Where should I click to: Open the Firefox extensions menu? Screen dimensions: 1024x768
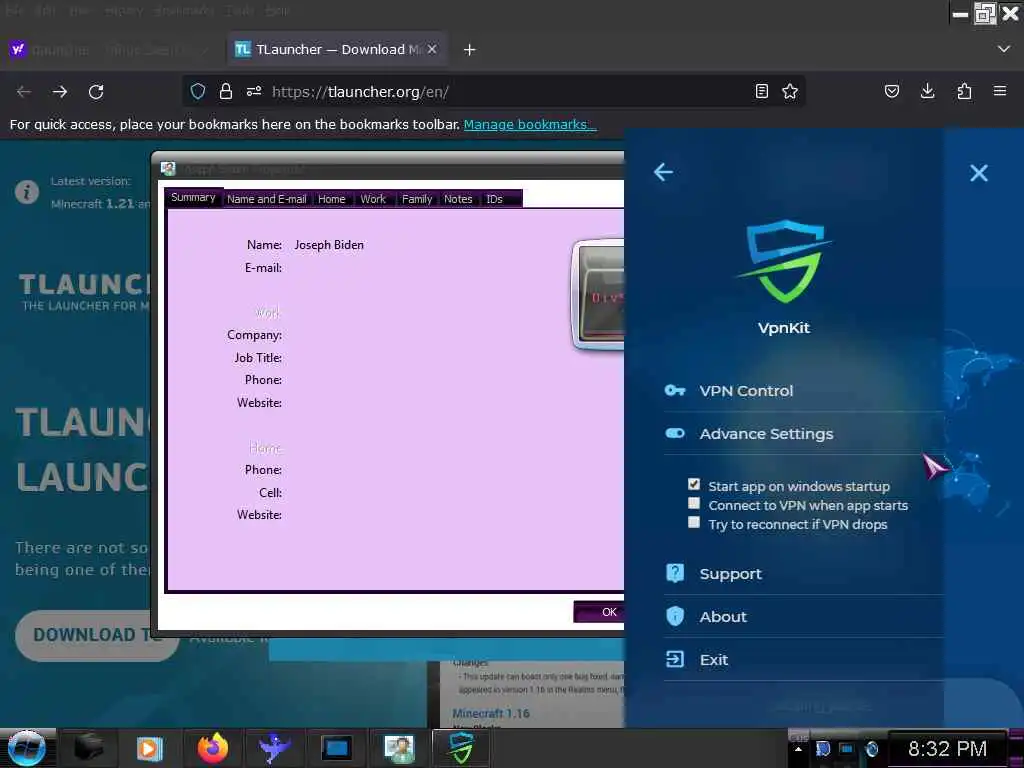pyautogui.click(x=964, y=91)
